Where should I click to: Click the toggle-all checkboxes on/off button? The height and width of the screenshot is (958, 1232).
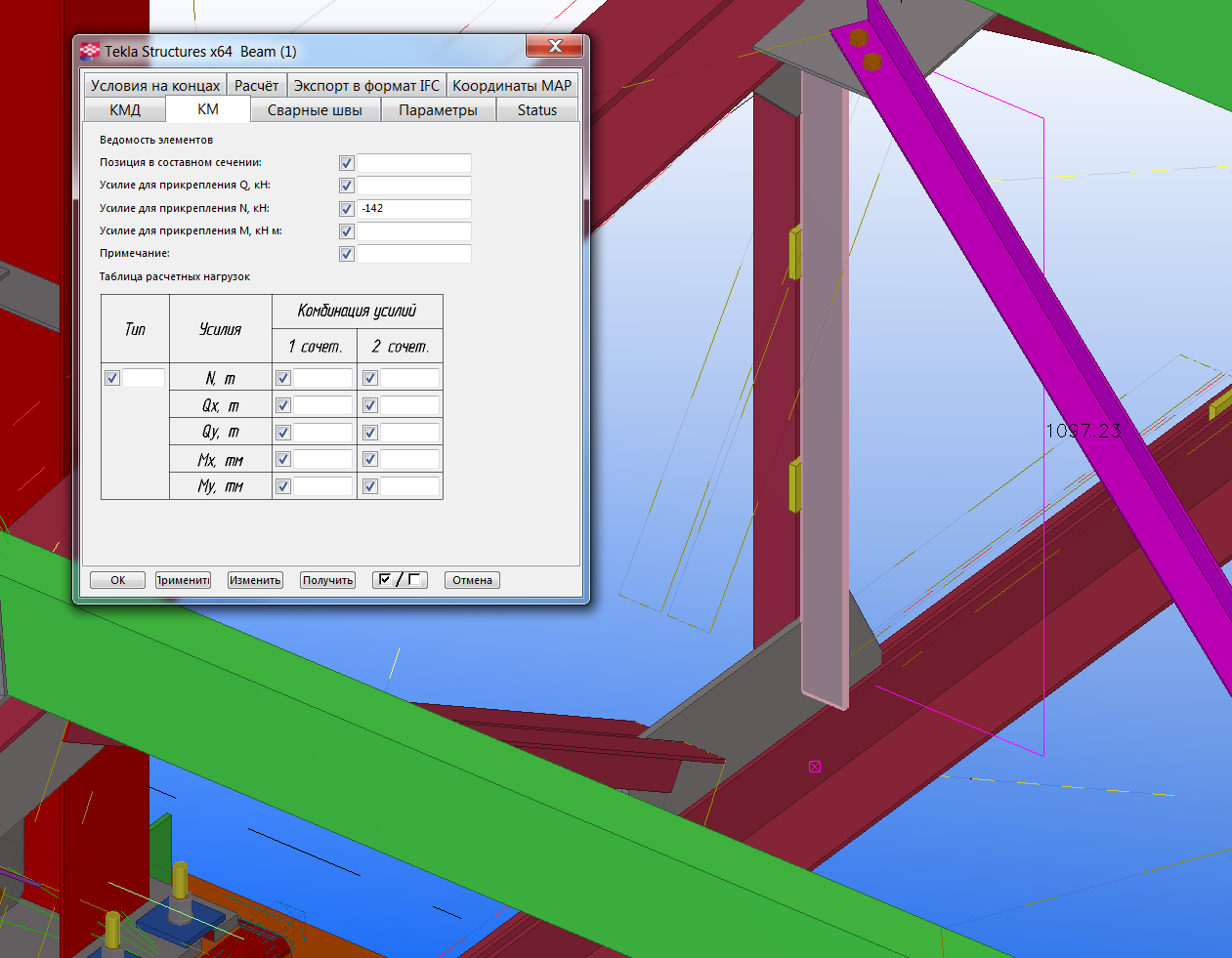pyautogui.click(x=400, y=580)
